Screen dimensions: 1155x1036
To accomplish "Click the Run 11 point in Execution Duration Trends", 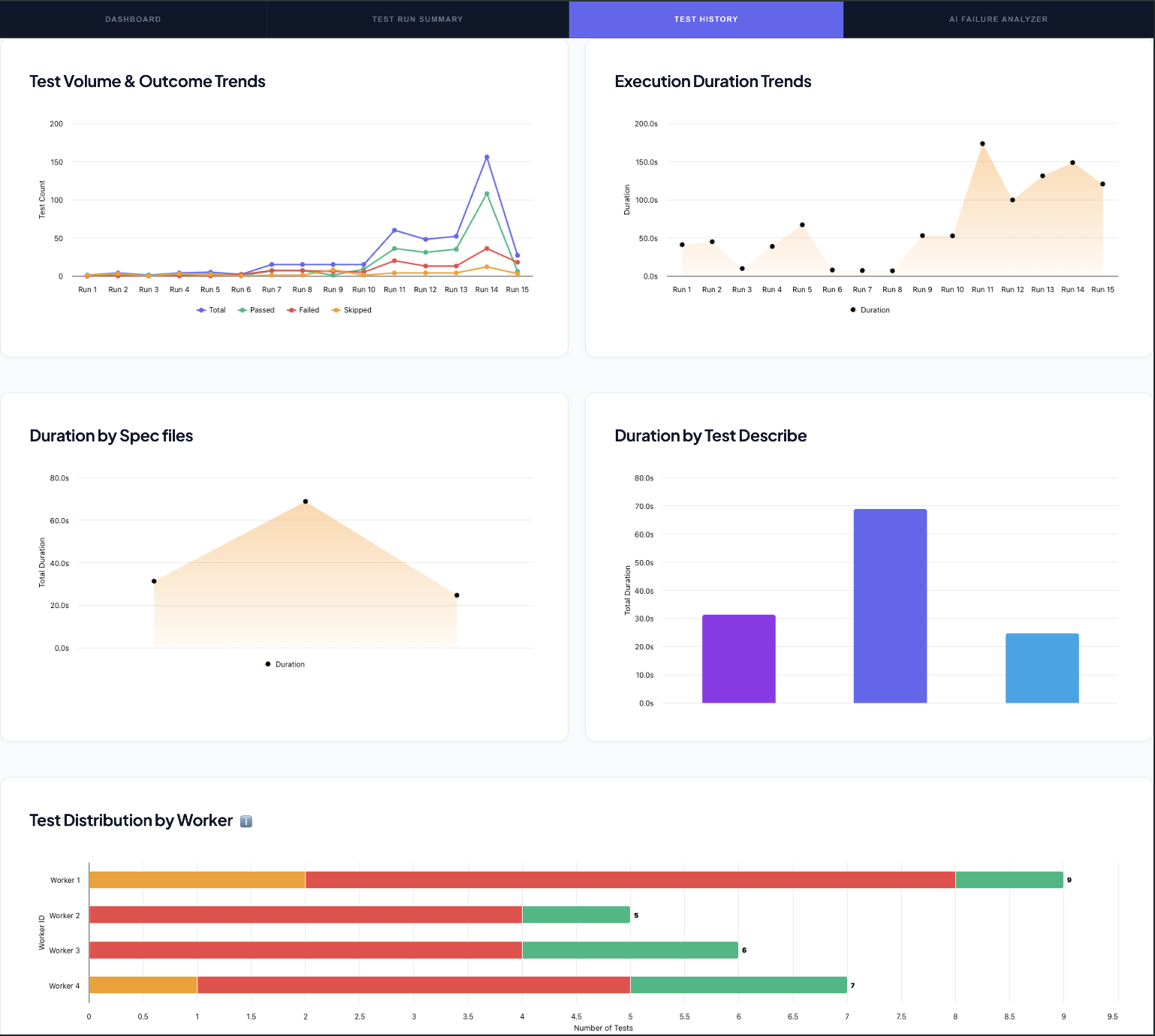I will (x=982, y=143).
